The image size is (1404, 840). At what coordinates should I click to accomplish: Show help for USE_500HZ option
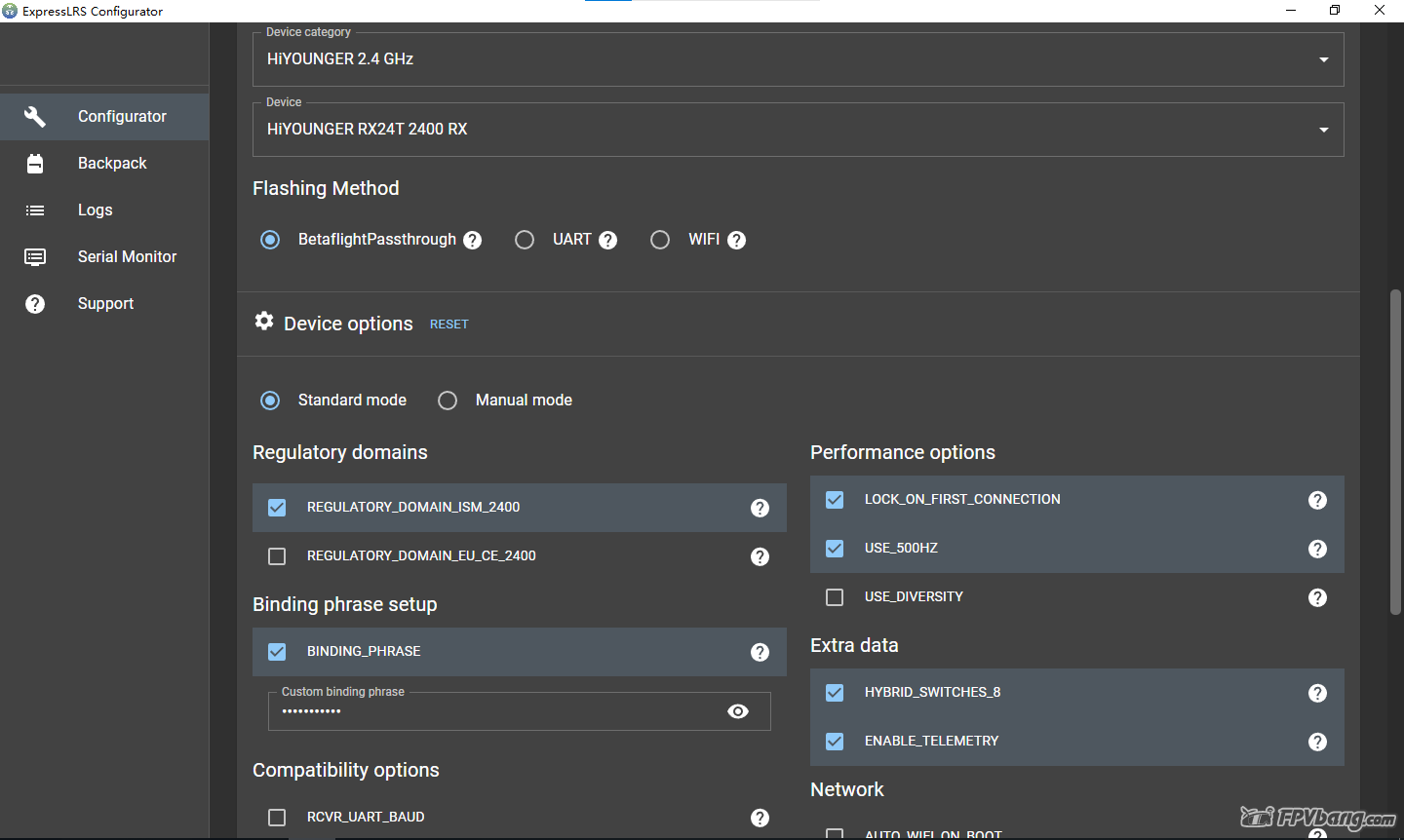(x=1318, y=549)
